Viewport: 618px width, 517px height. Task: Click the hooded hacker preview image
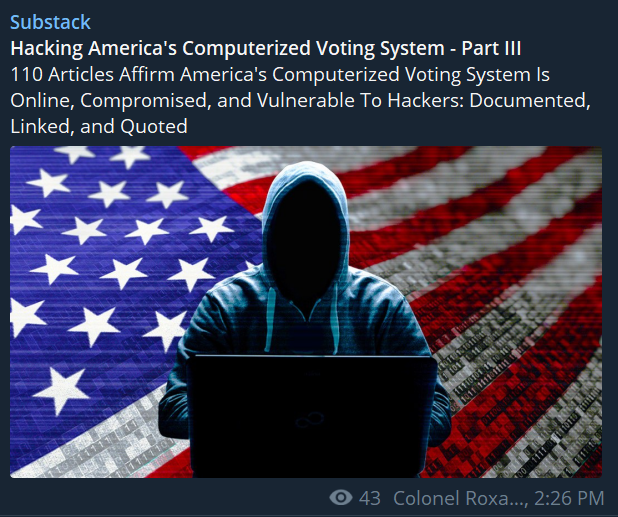pos(306,312)
